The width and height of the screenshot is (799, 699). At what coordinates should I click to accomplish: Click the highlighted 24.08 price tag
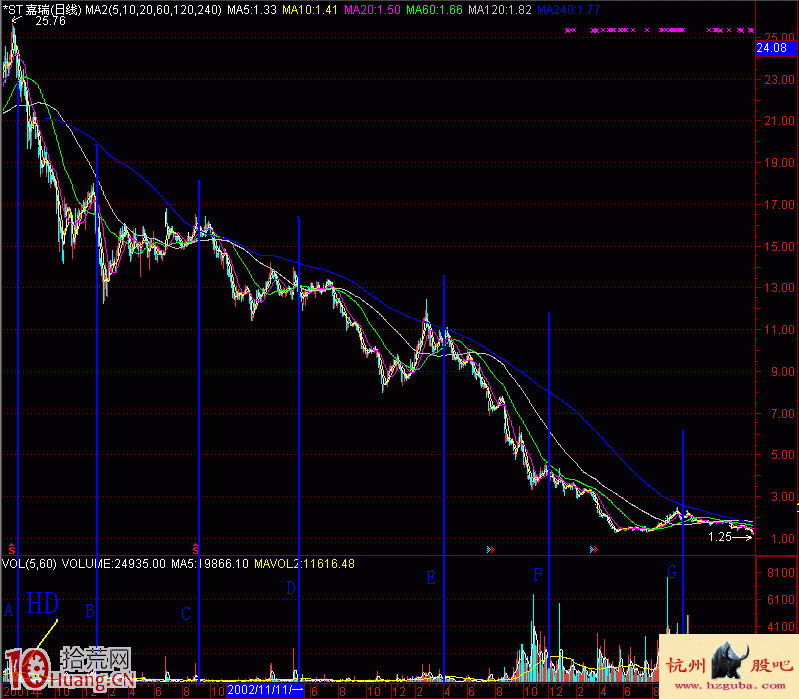776,48
